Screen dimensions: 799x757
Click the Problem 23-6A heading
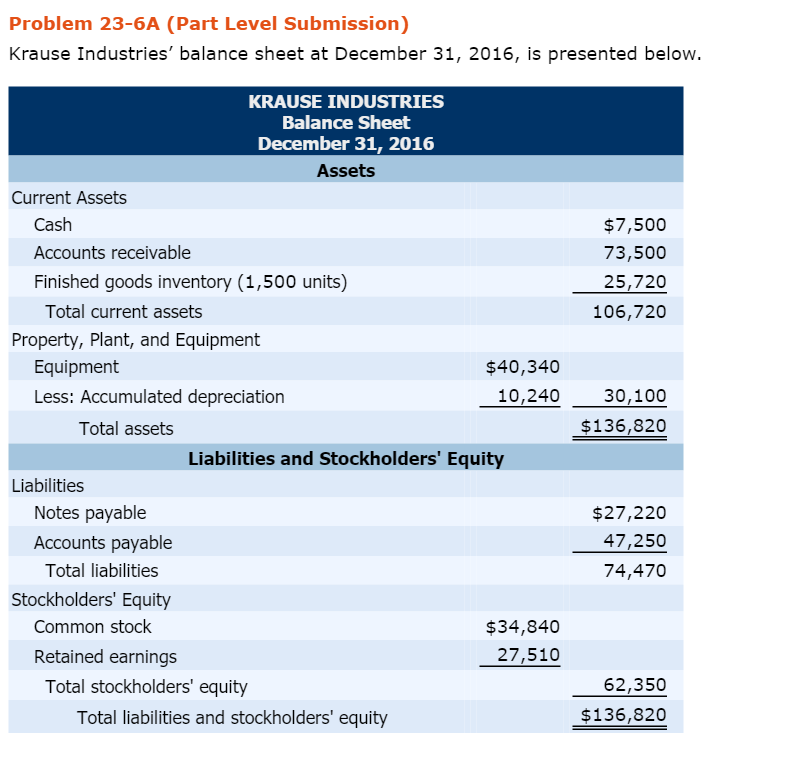pyautogui.click(x=209, y=23)
